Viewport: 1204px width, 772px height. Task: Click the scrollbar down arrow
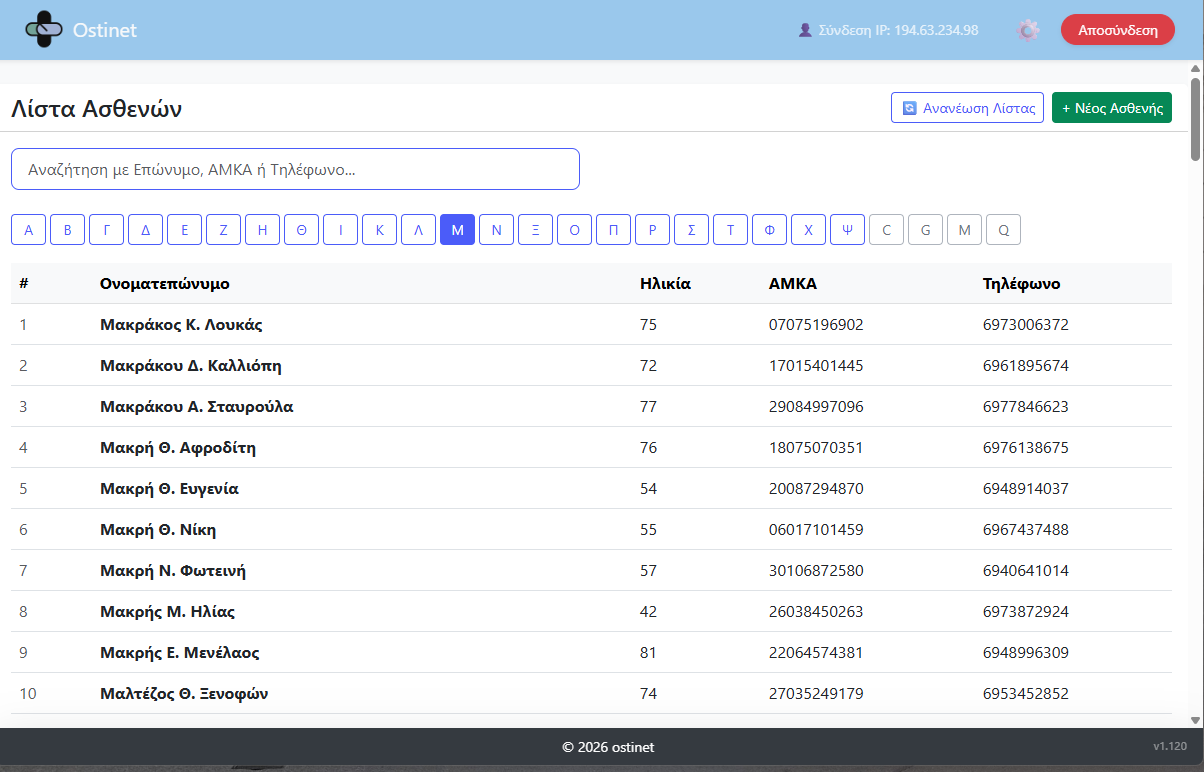1195,720
